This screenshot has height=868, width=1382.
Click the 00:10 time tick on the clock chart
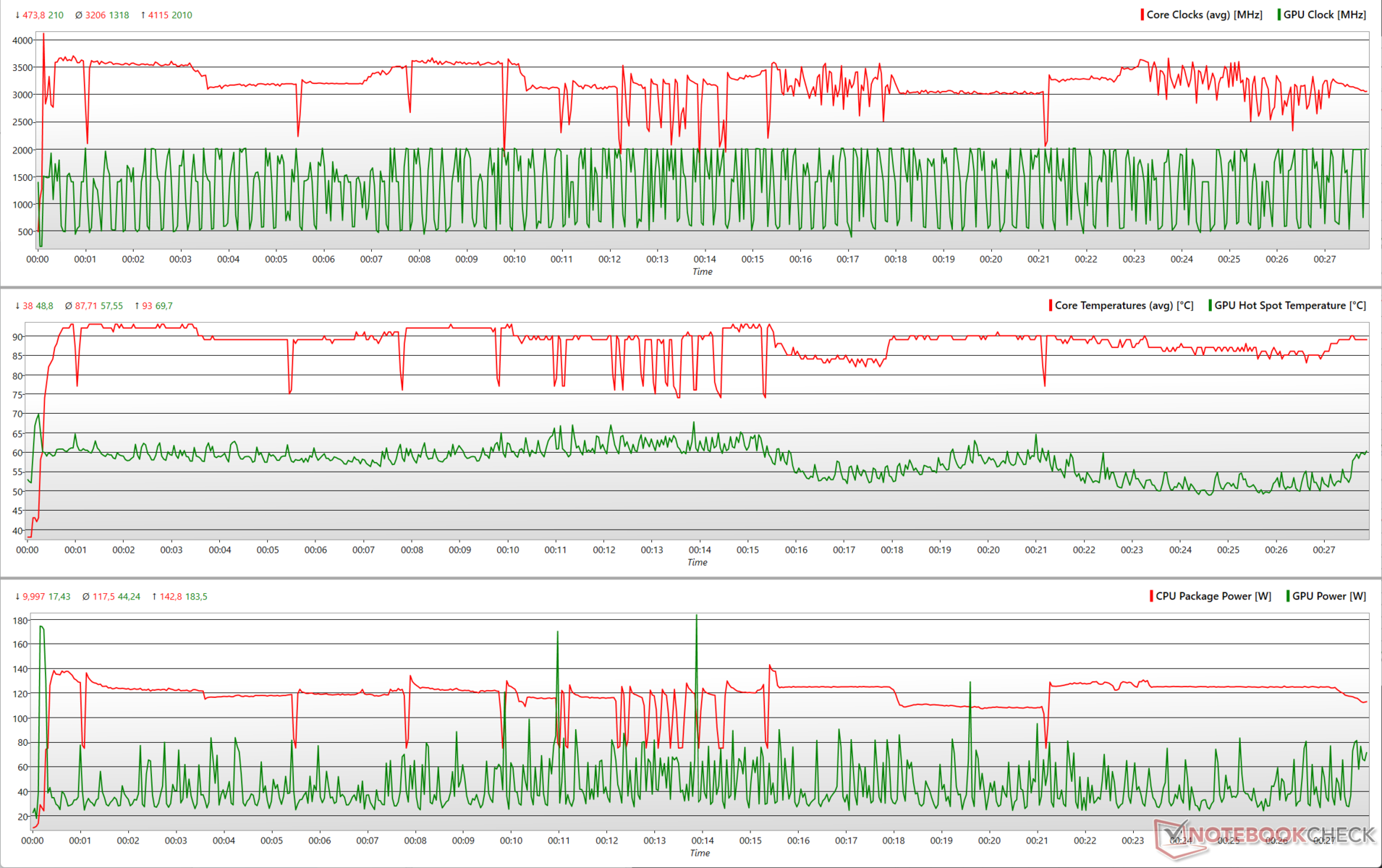tap(514, 259)
